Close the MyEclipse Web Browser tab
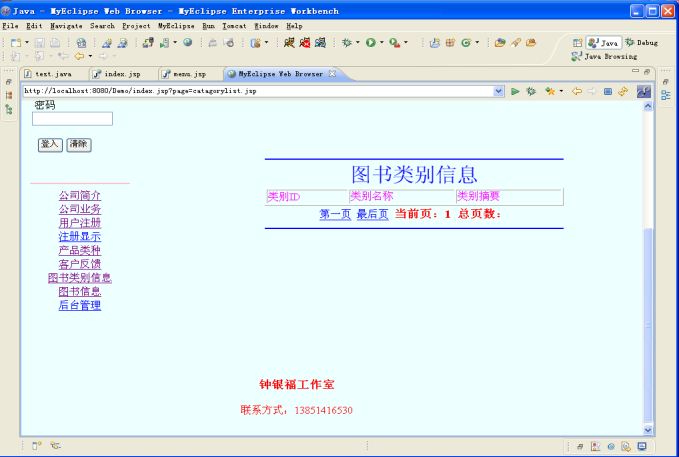Screen dimensions: 679x457 click(332, 74)
